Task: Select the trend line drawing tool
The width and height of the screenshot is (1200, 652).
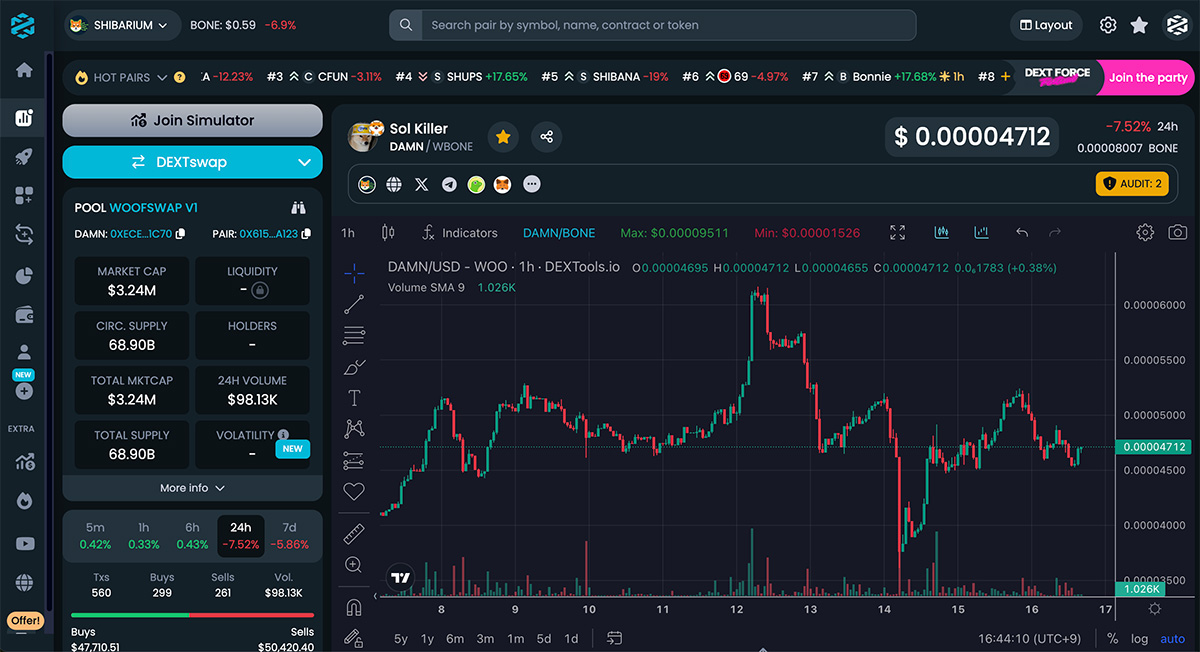Action: point(354,304)
